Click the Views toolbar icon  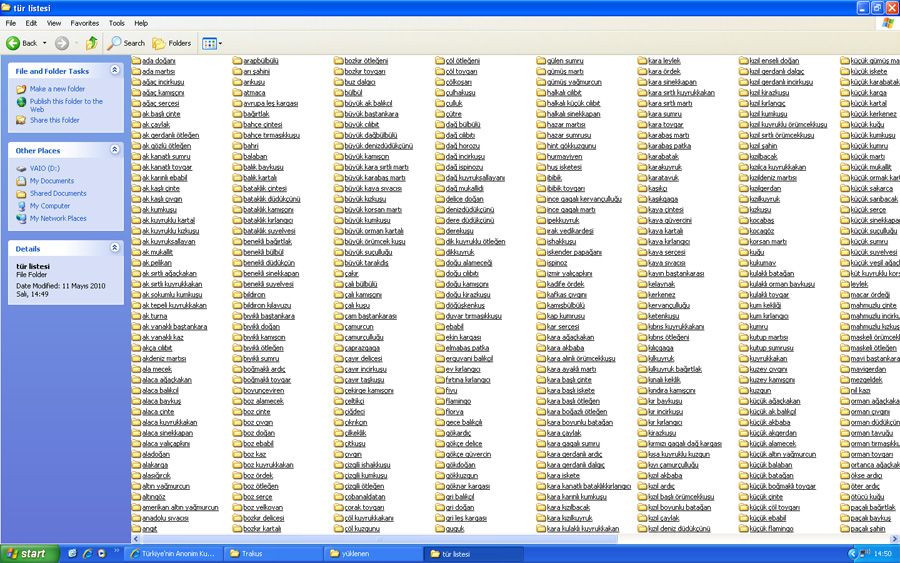[209, 43]
